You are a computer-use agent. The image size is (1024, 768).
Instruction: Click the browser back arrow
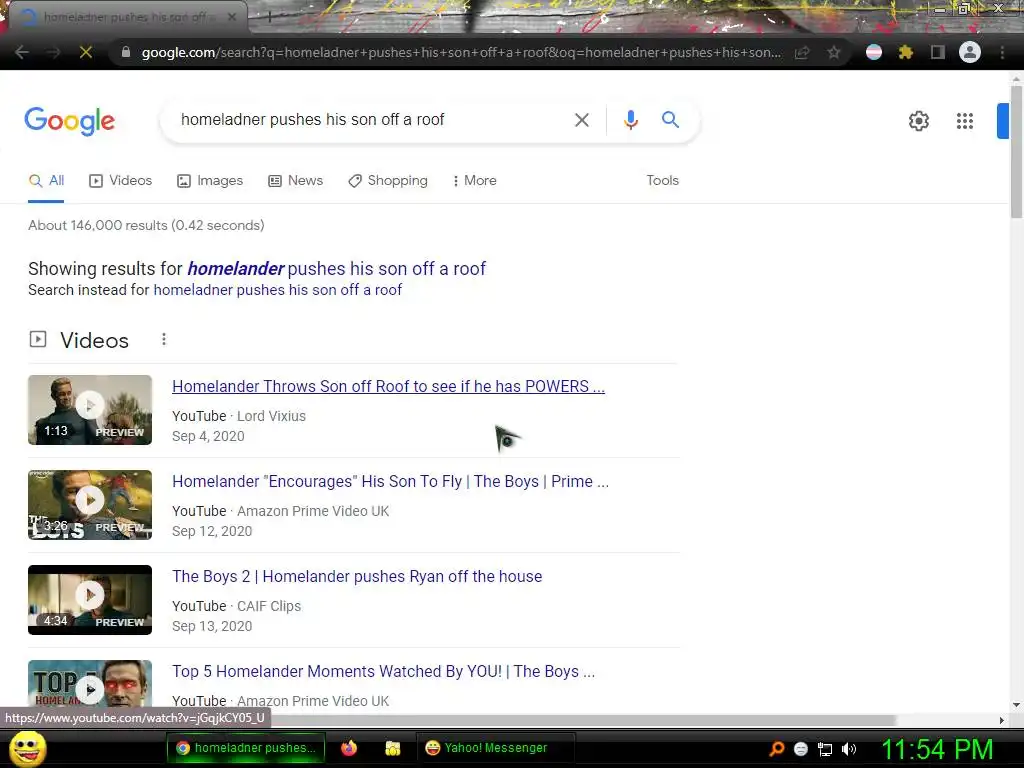pyautogui.click(x=22, y=52)
